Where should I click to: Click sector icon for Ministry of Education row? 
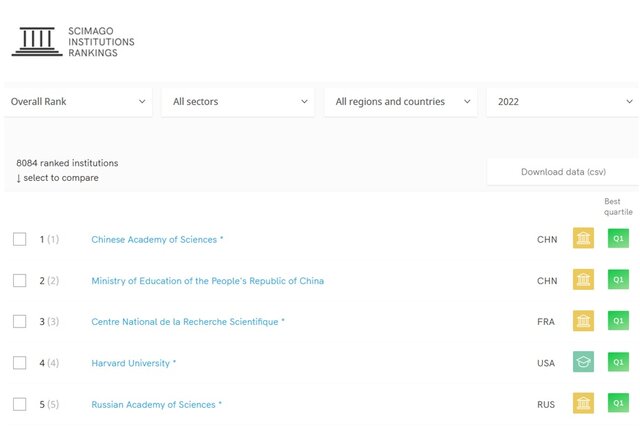click(x=583, y=280)
